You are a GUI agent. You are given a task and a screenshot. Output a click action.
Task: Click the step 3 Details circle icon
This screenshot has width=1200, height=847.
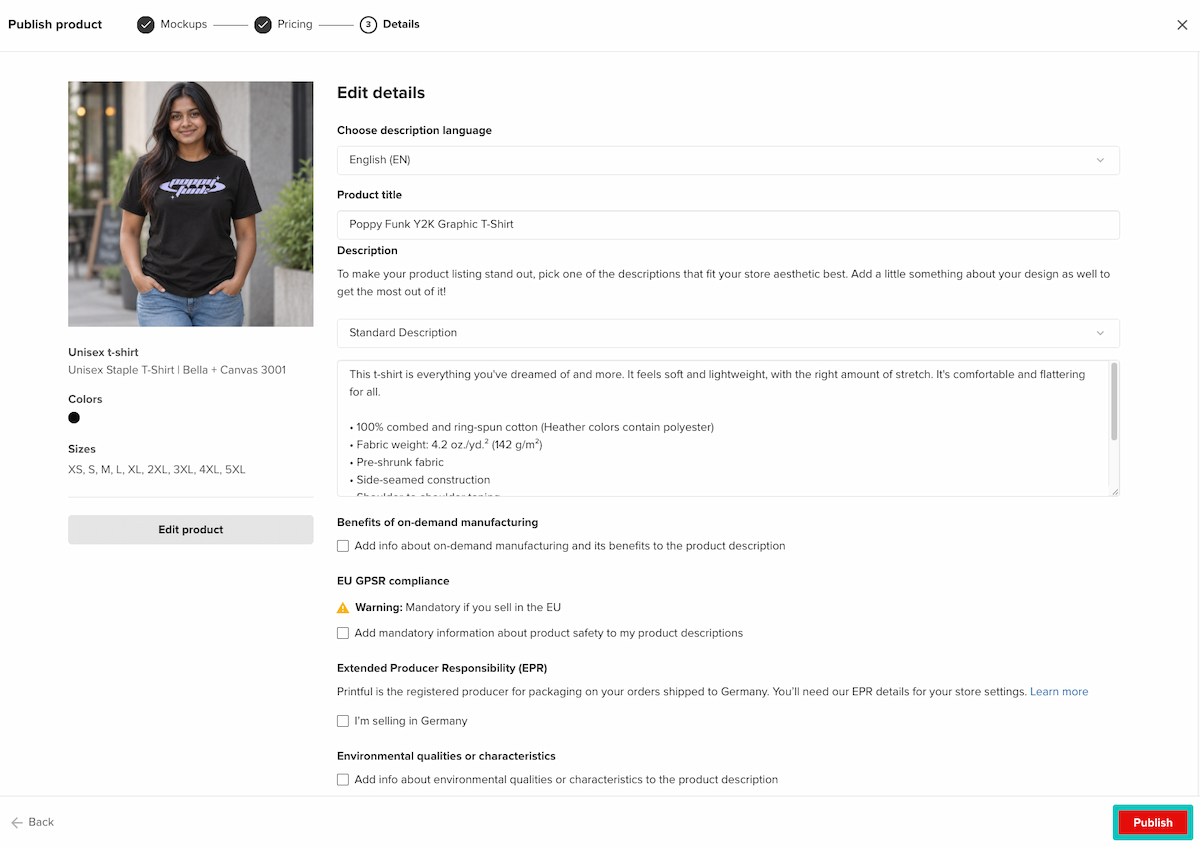click(x=368, y=25)
